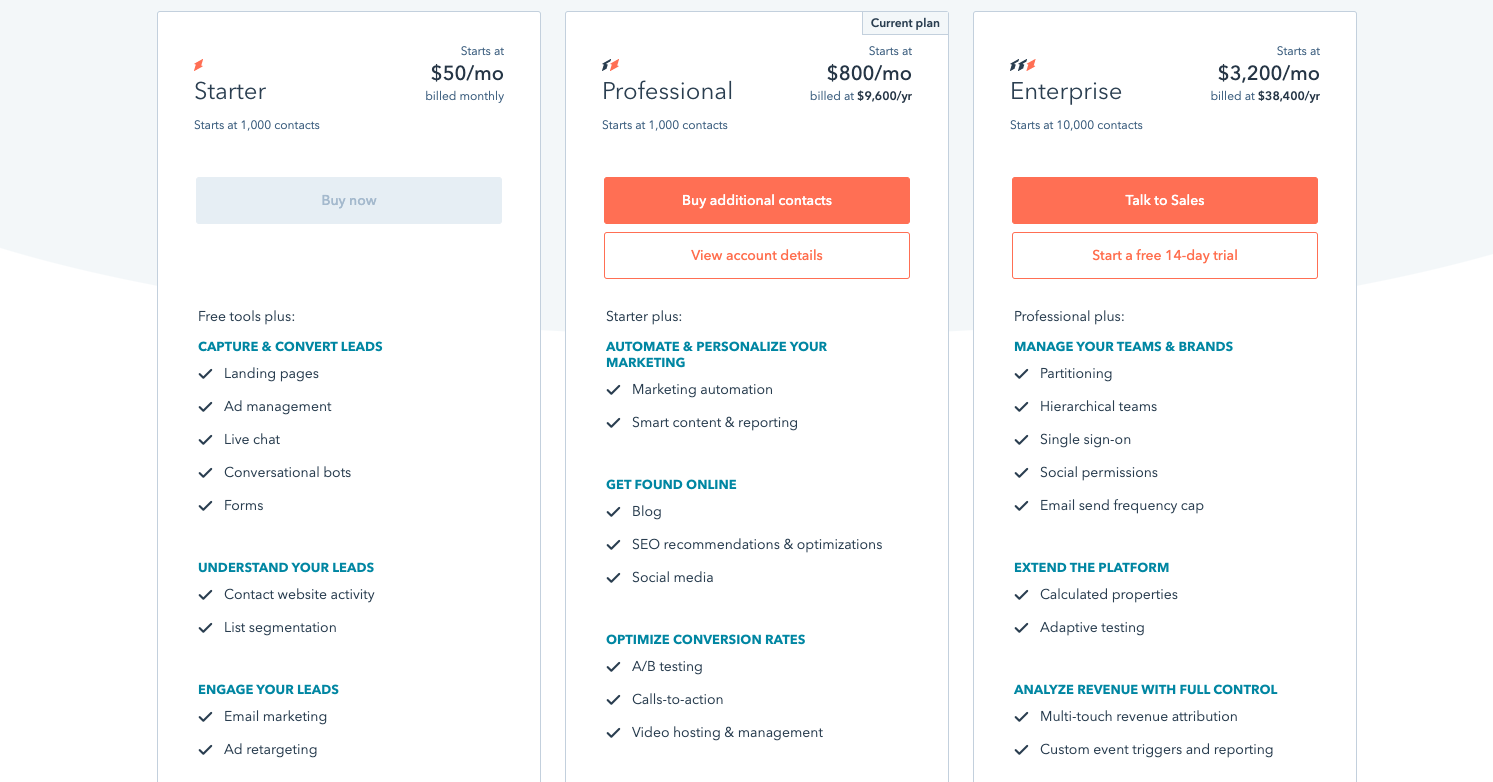This screenshot has height=782, width=1493.
Task: Open the CAPTURE & CONVERT LEADS section heading
Action: 289,346
